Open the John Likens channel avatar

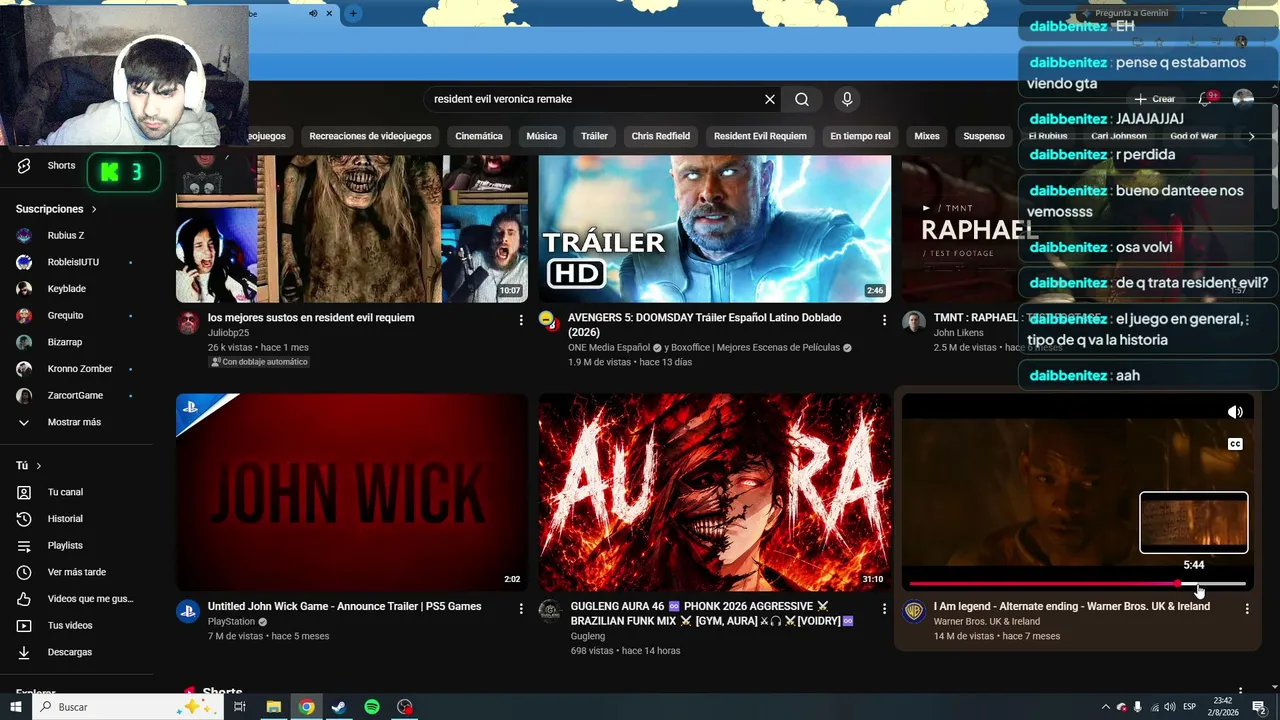point(914,322)
